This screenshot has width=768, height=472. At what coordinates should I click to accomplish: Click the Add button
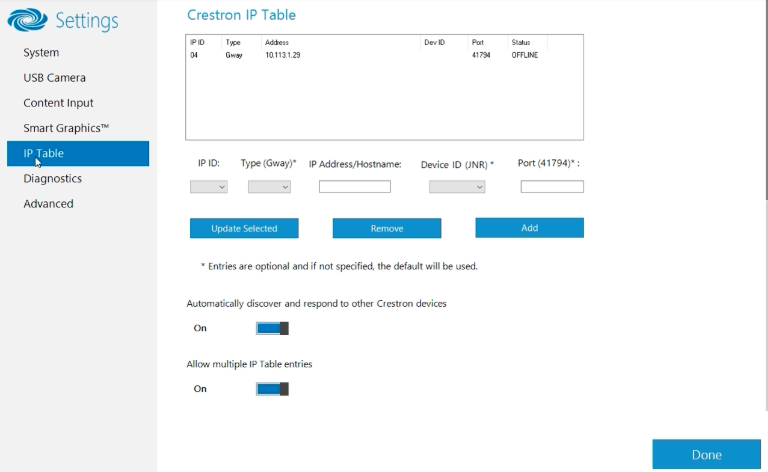(529, 228)
